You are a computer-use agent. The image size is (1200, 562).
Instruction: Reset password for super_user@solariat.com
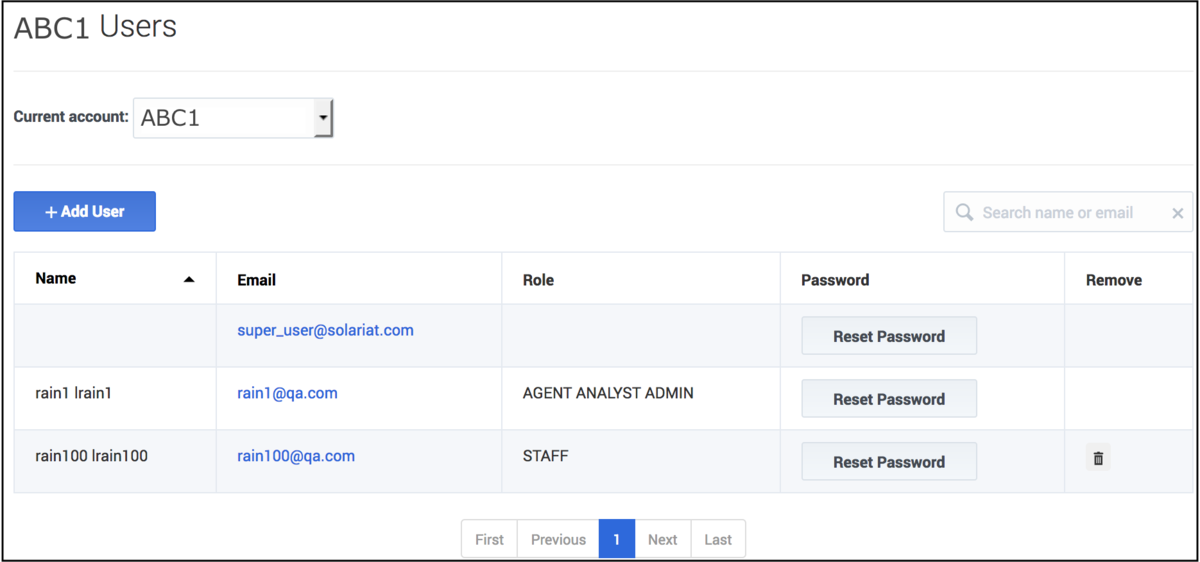coord(889,336)
